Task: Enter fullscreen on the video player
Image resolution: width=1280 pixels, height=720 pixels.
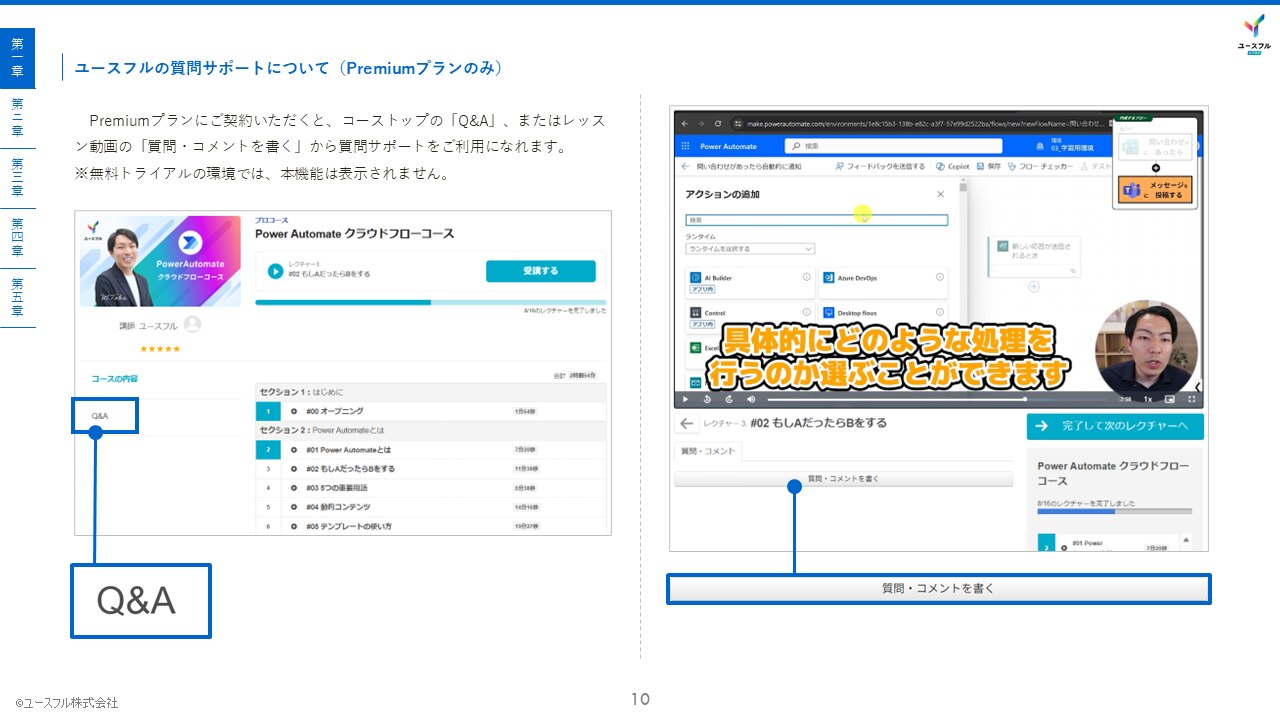Action: [1192, 399]
